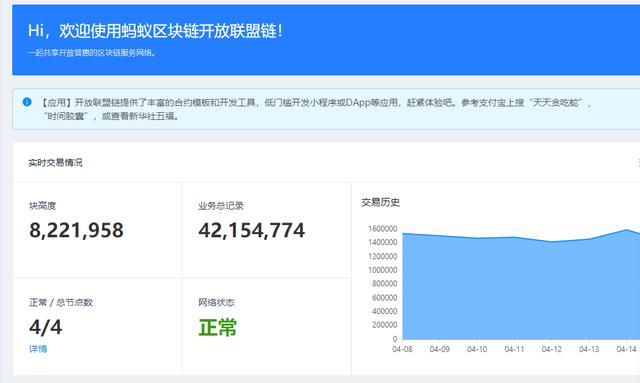
Task: Click the 04-10 date on chart axis
Action: point(477,349)
